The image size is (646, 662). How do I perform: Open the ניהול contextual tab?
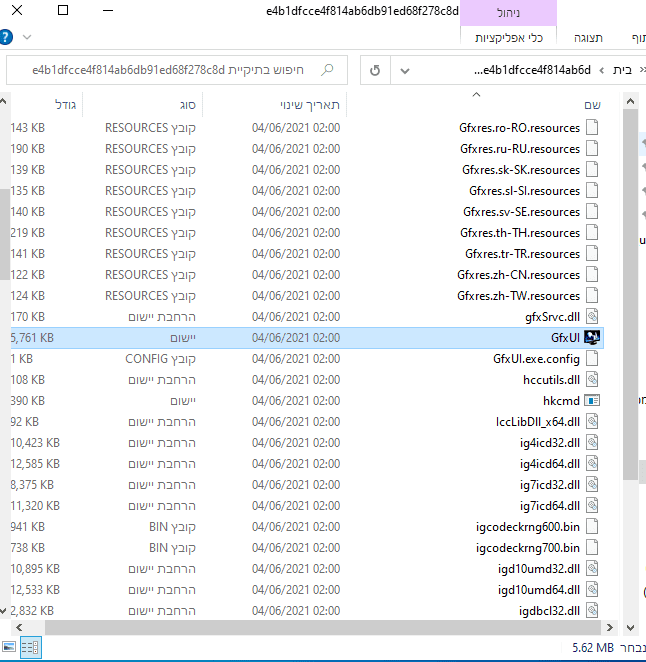click(x=508, y=13)
